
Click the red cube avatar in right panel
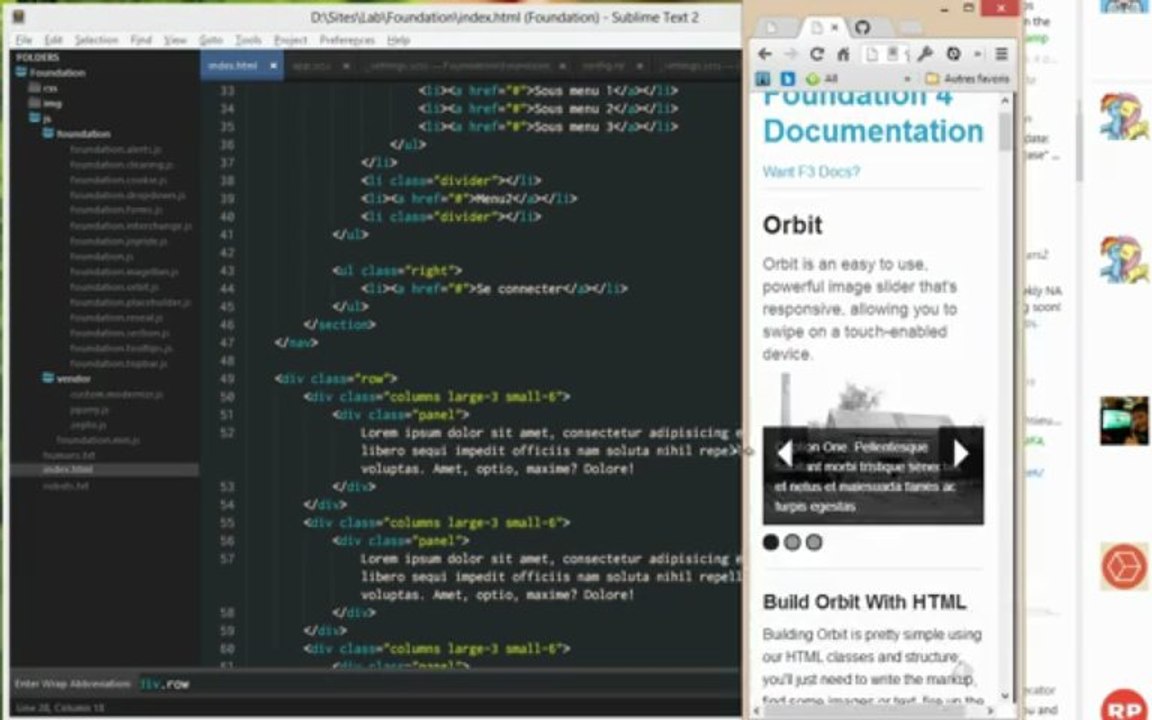pos(1124,566)
